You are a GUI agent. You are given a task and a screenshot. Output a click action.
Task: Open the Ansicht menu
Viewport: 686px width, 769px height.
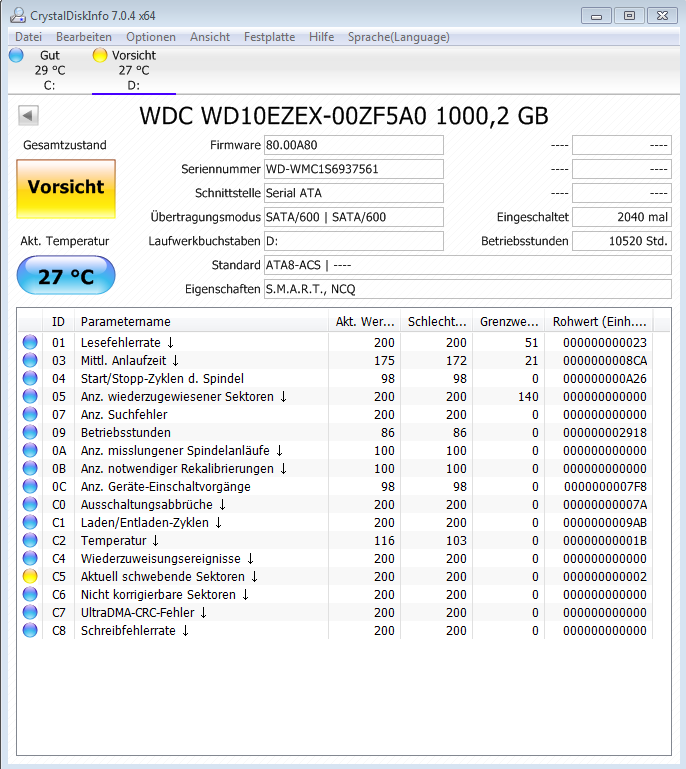[210, 37]
